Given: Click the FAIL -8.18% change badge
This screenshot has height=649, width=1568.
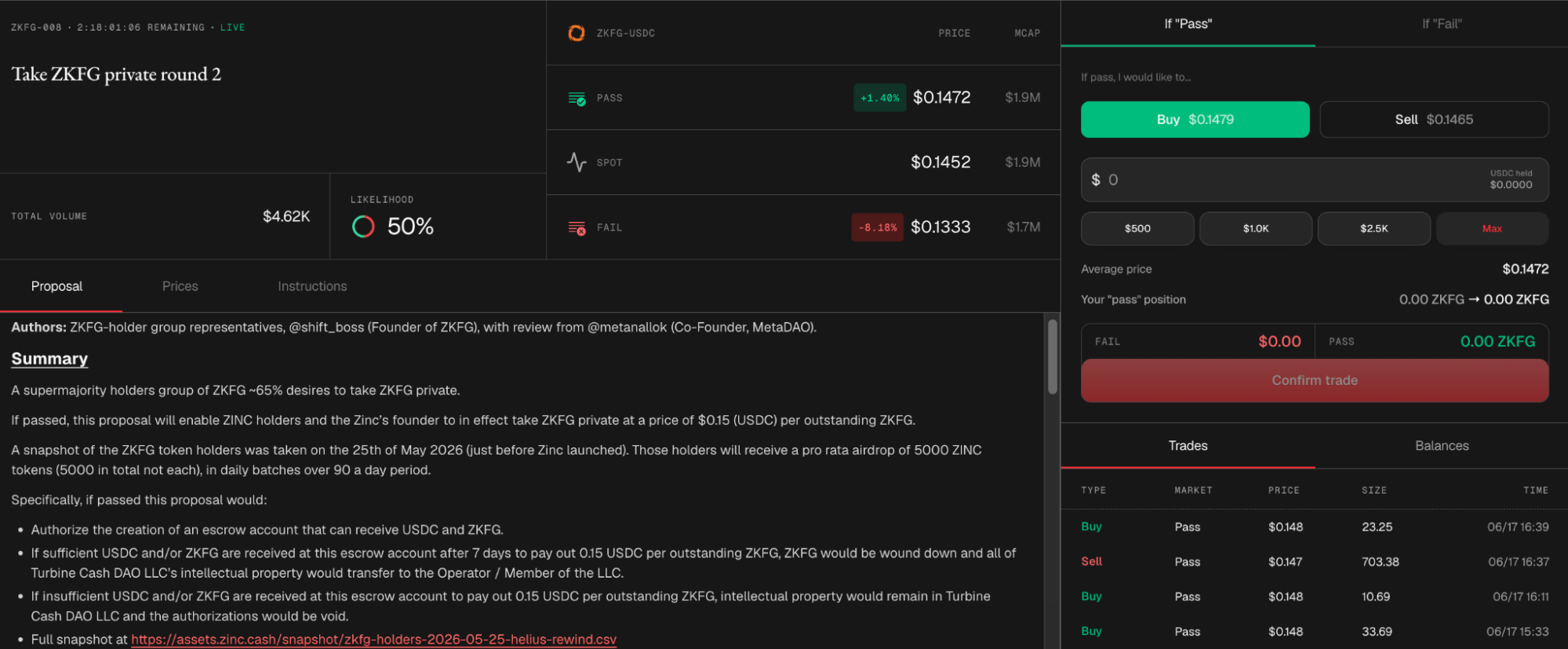Looking at the screenshot, I should coord(877,227).
